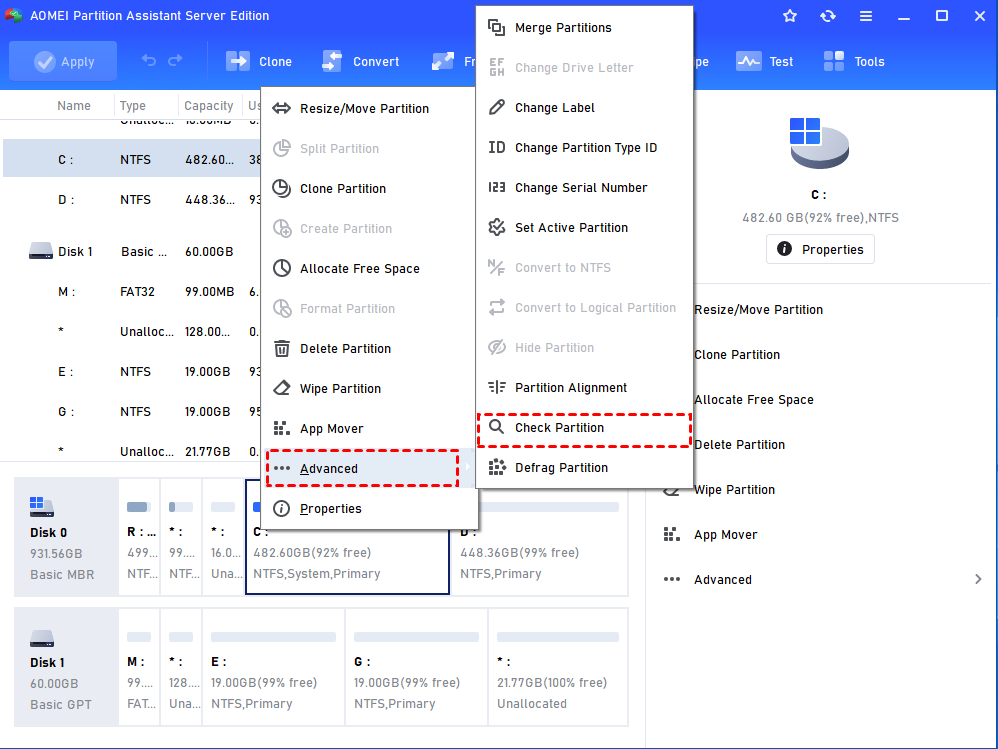Click the magnifier Check Partition icon

click(496, 426)
